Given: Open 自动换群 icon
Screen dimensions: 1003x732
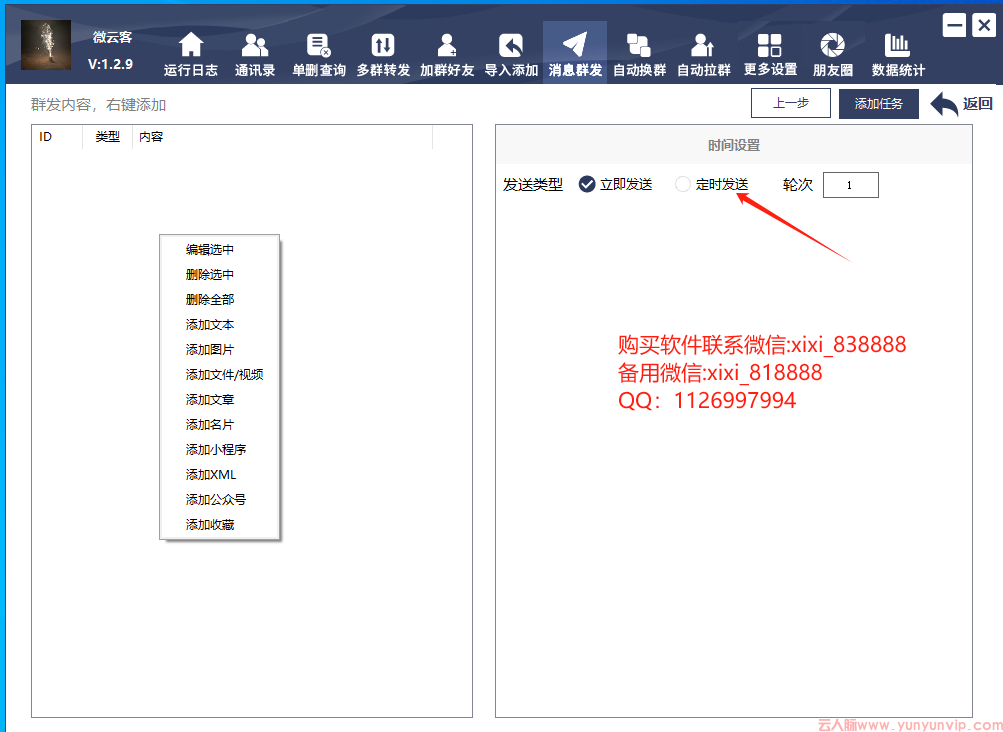Looking at the screenshot, I should pyautogui.click(x=638, y=45).
